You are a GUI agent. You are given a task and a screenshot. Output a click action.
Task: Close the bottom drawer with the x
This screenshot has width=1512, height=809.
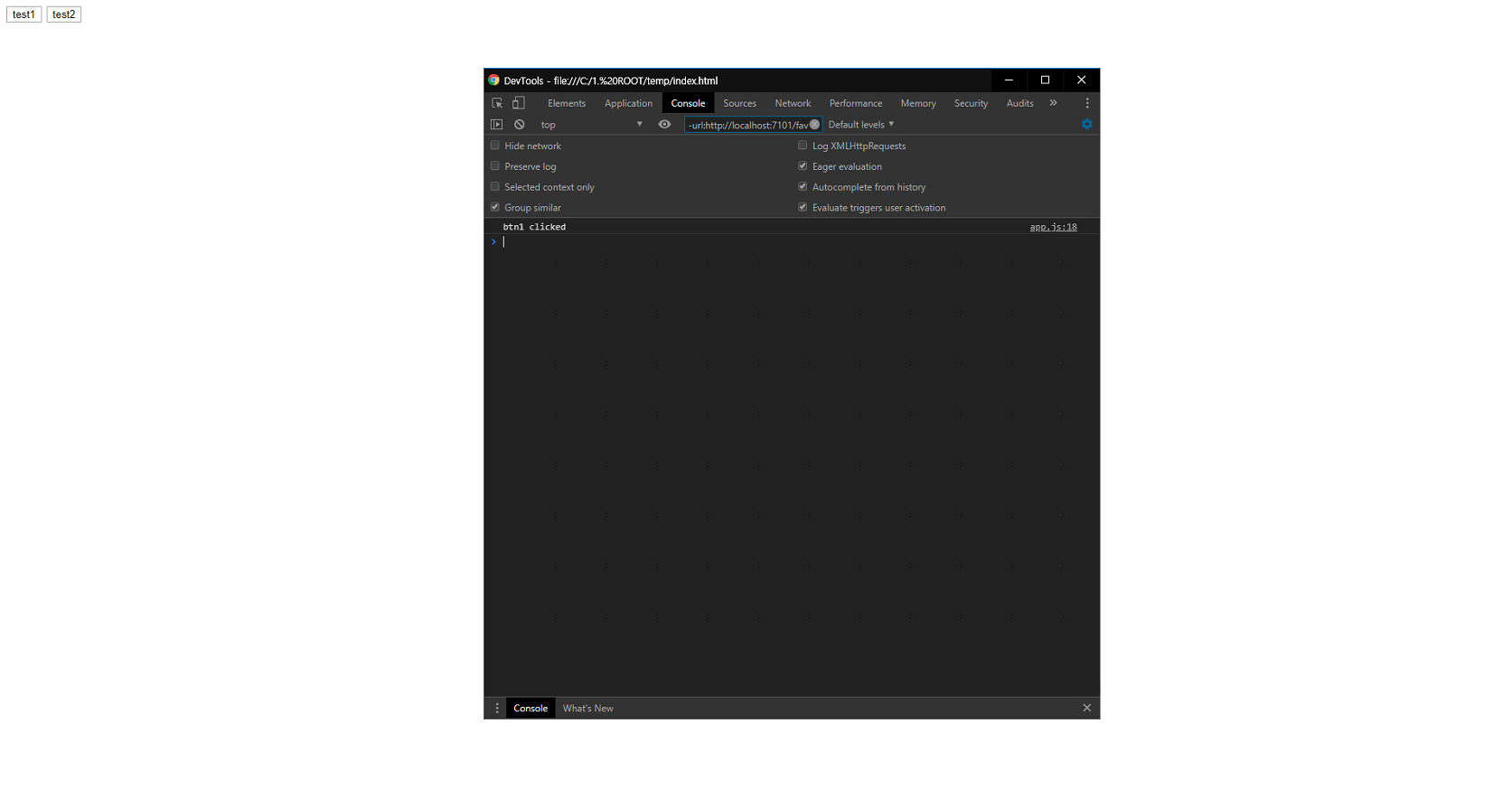[x=1087, y=708]
